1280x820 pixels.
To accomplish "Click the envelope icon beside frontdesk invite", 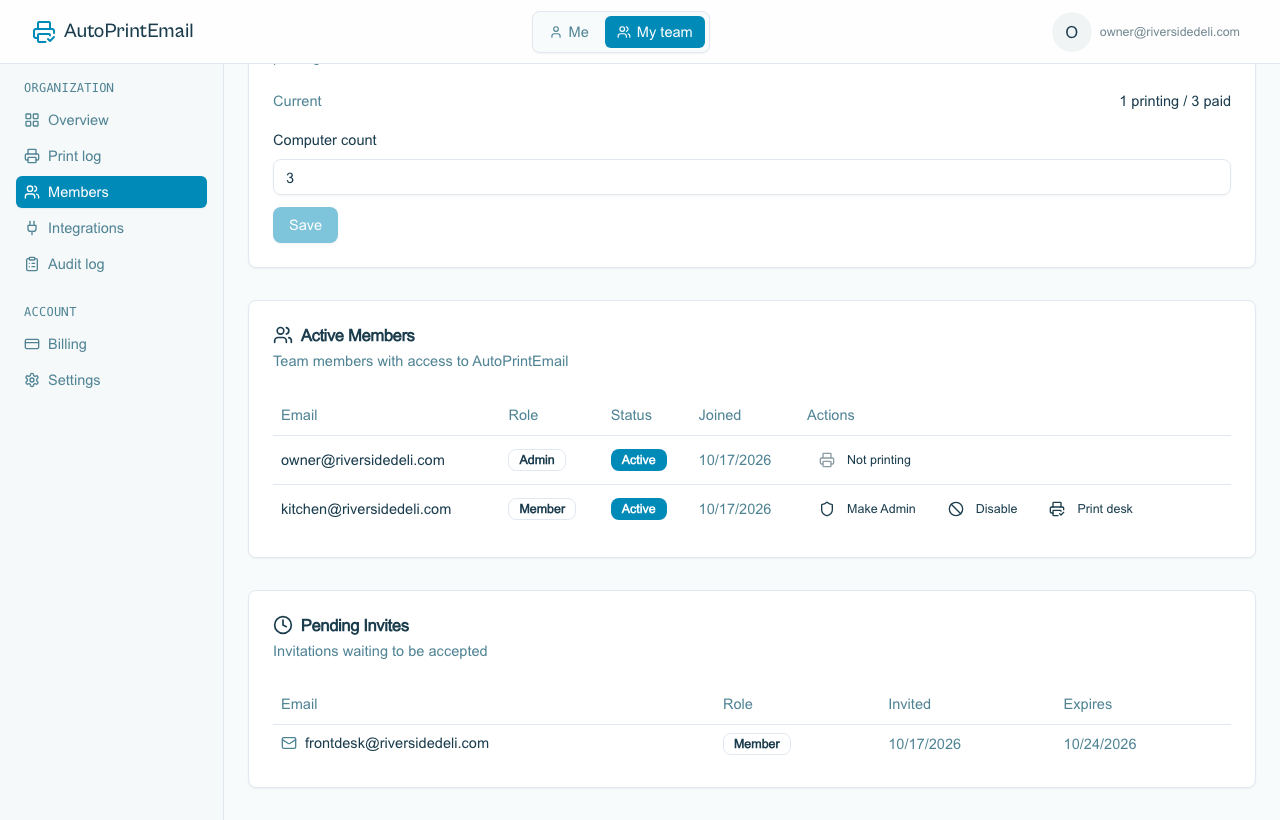I will pyautogui.click(x=289, y=743).
